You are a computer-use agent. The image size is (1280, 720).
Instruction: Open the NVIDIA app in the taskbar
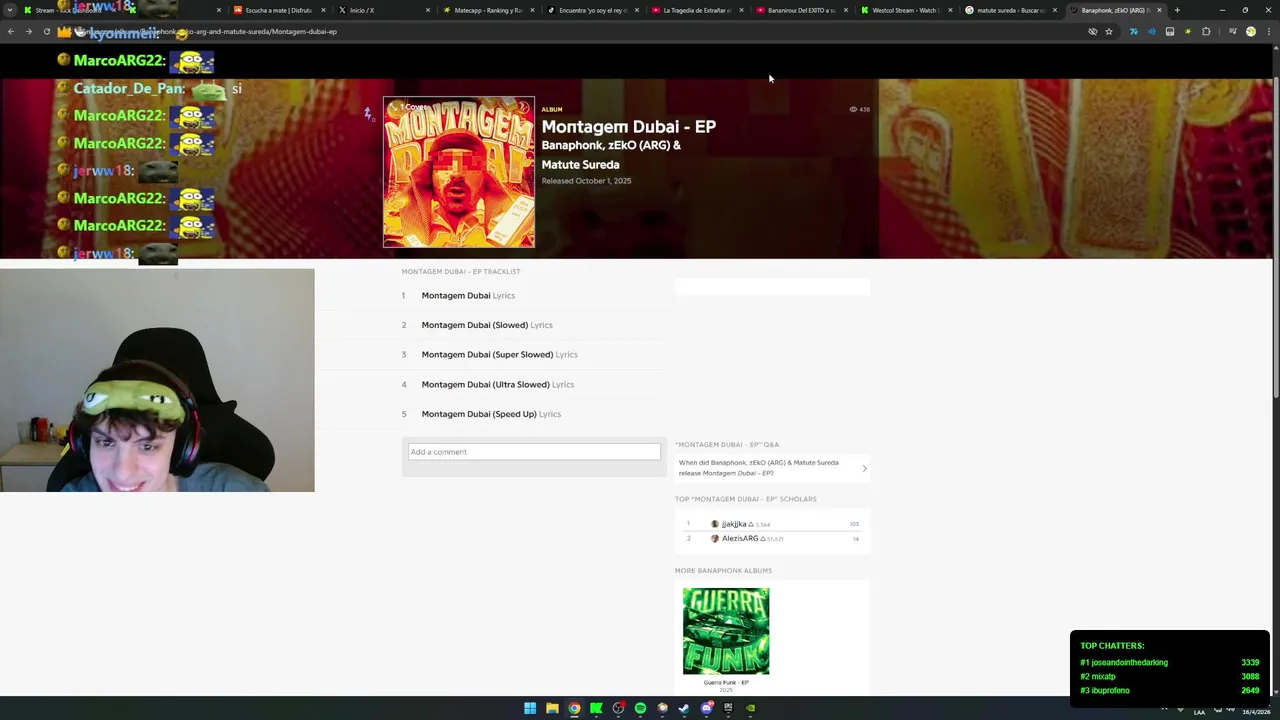click(750, 708)
